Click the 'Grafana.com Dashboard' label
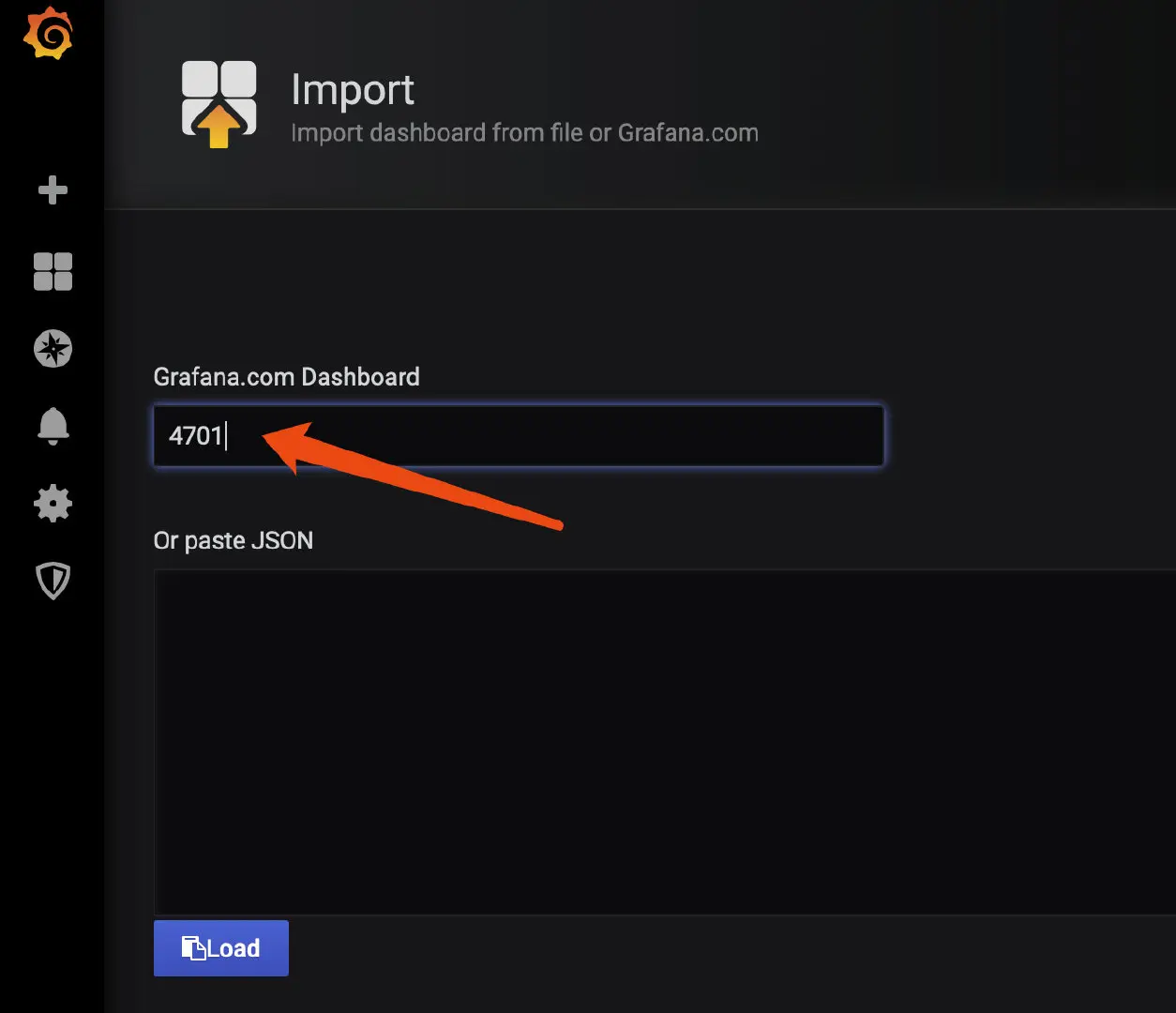 [287, 377]
